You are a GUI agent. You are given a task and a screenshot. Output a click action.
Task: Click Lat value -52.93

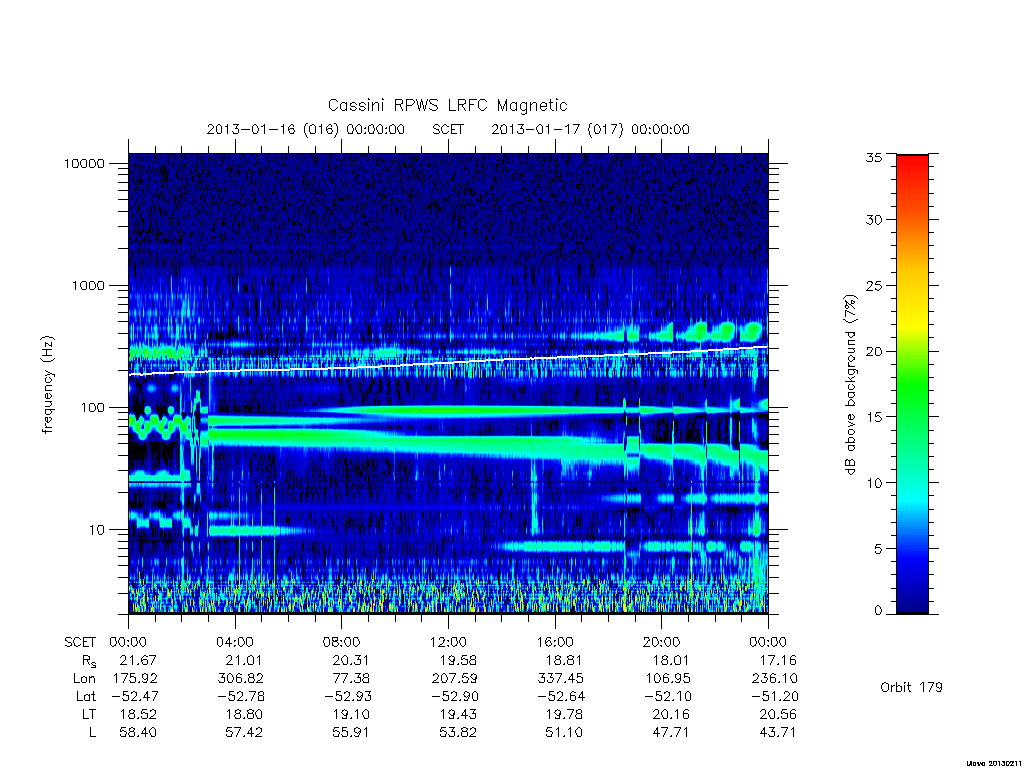pos(347,696)
